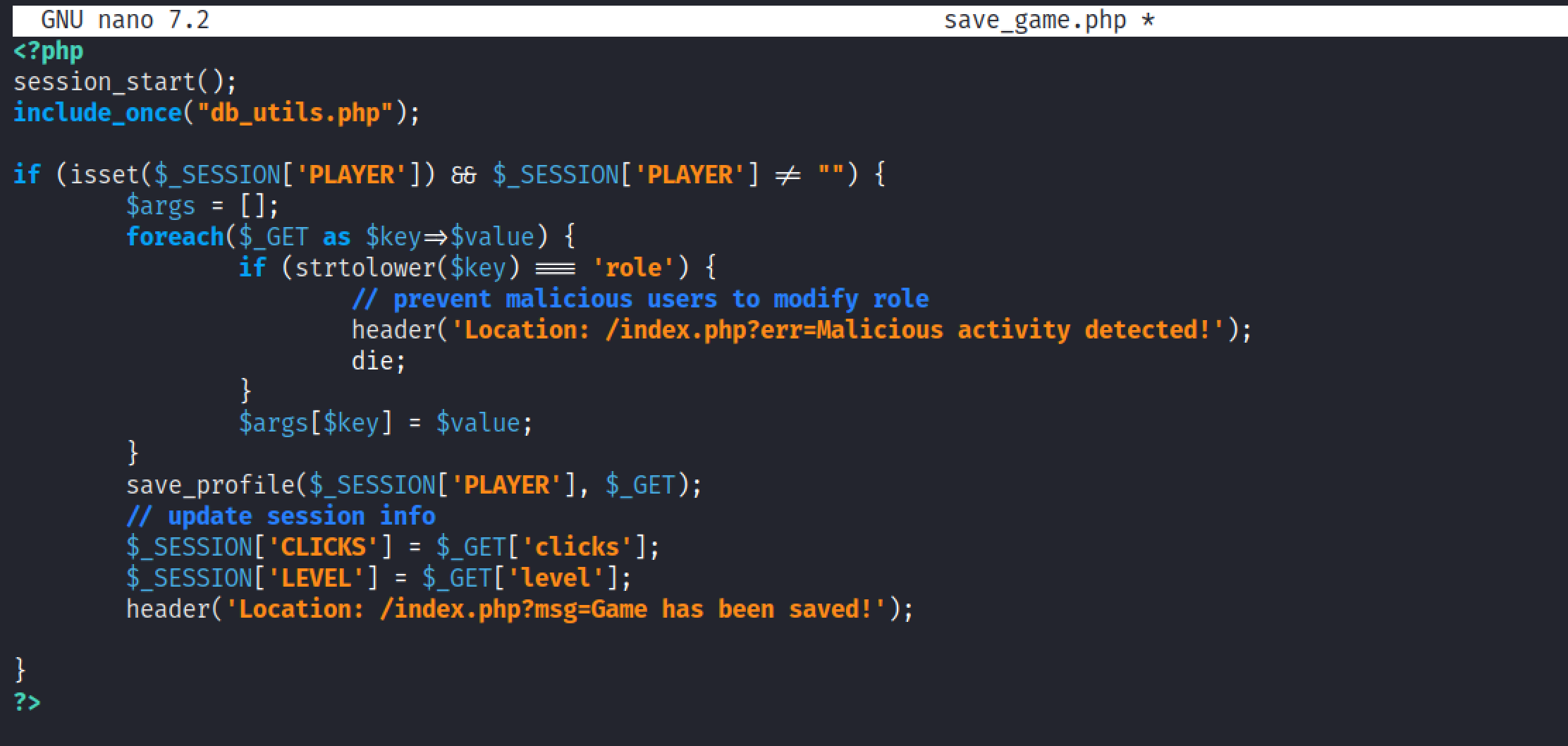Click the closing '?>' PHP tag
This screenshot has width=1568, height=746.
(27, 702)
